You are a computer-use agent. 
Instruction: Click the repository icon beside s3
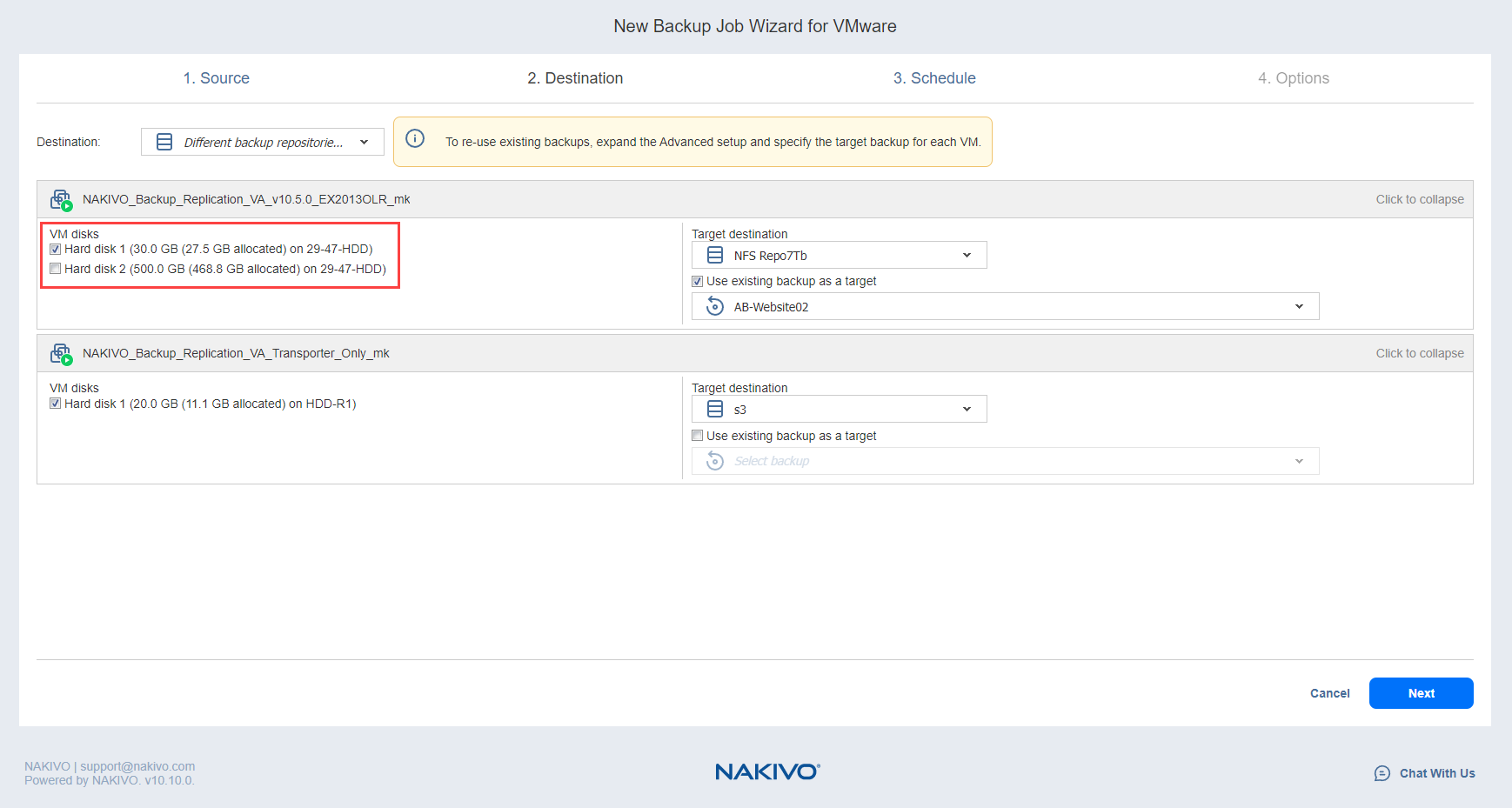click(715, 410)
